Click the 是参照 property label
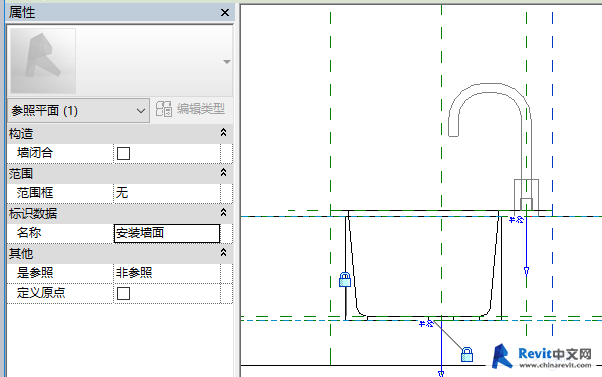 pyautogui.click(x=35, y=273)
